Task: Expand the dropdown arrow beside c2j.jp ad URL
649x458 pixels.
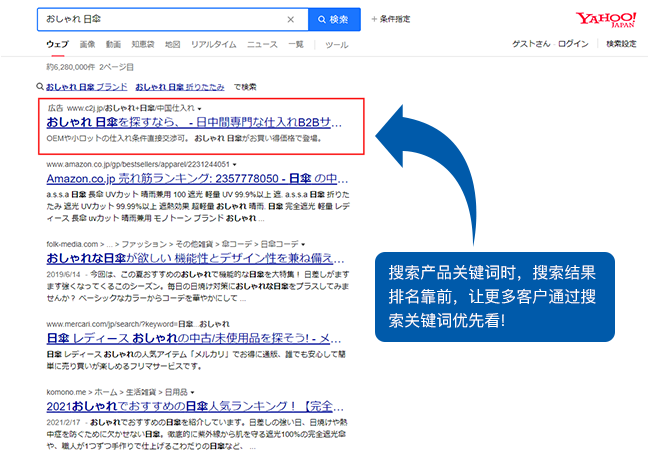Action: (x=200, y=106)
